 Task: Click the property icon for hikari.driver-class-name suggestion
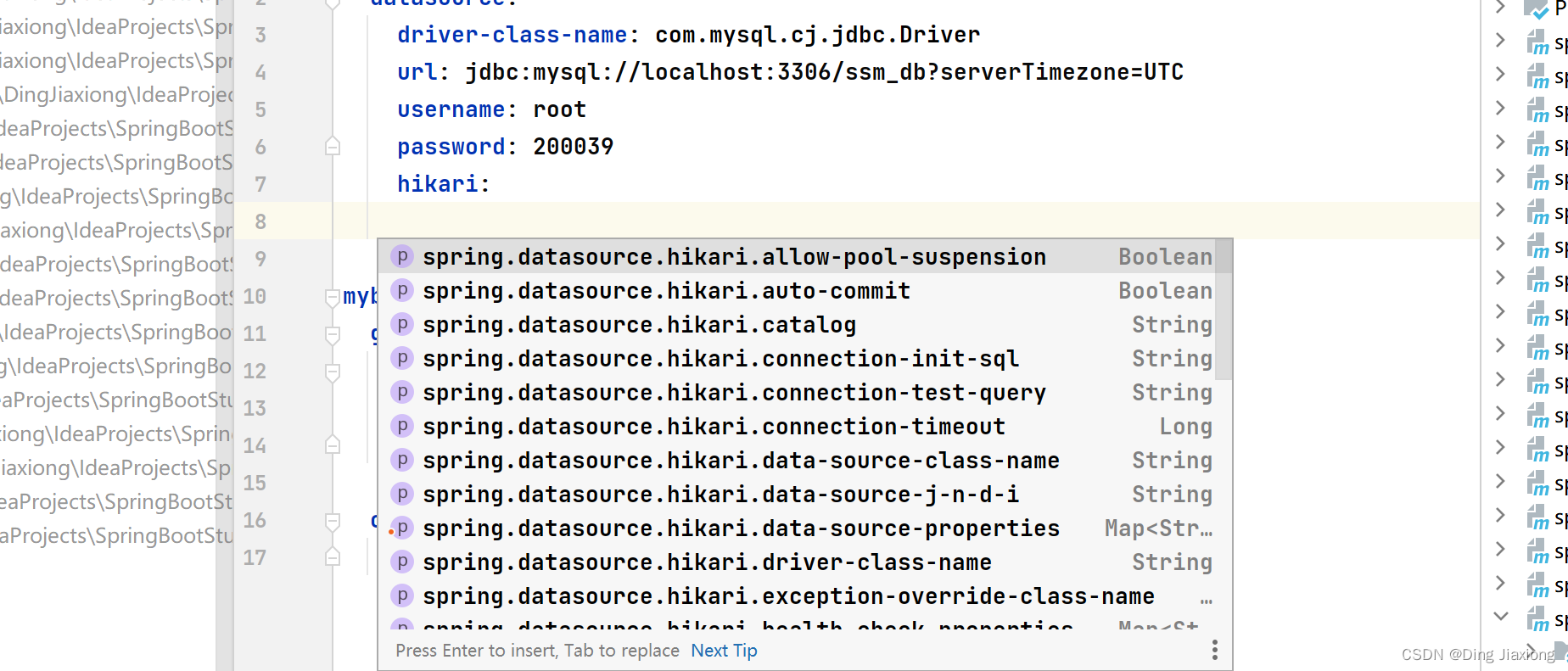click(402, 562)
